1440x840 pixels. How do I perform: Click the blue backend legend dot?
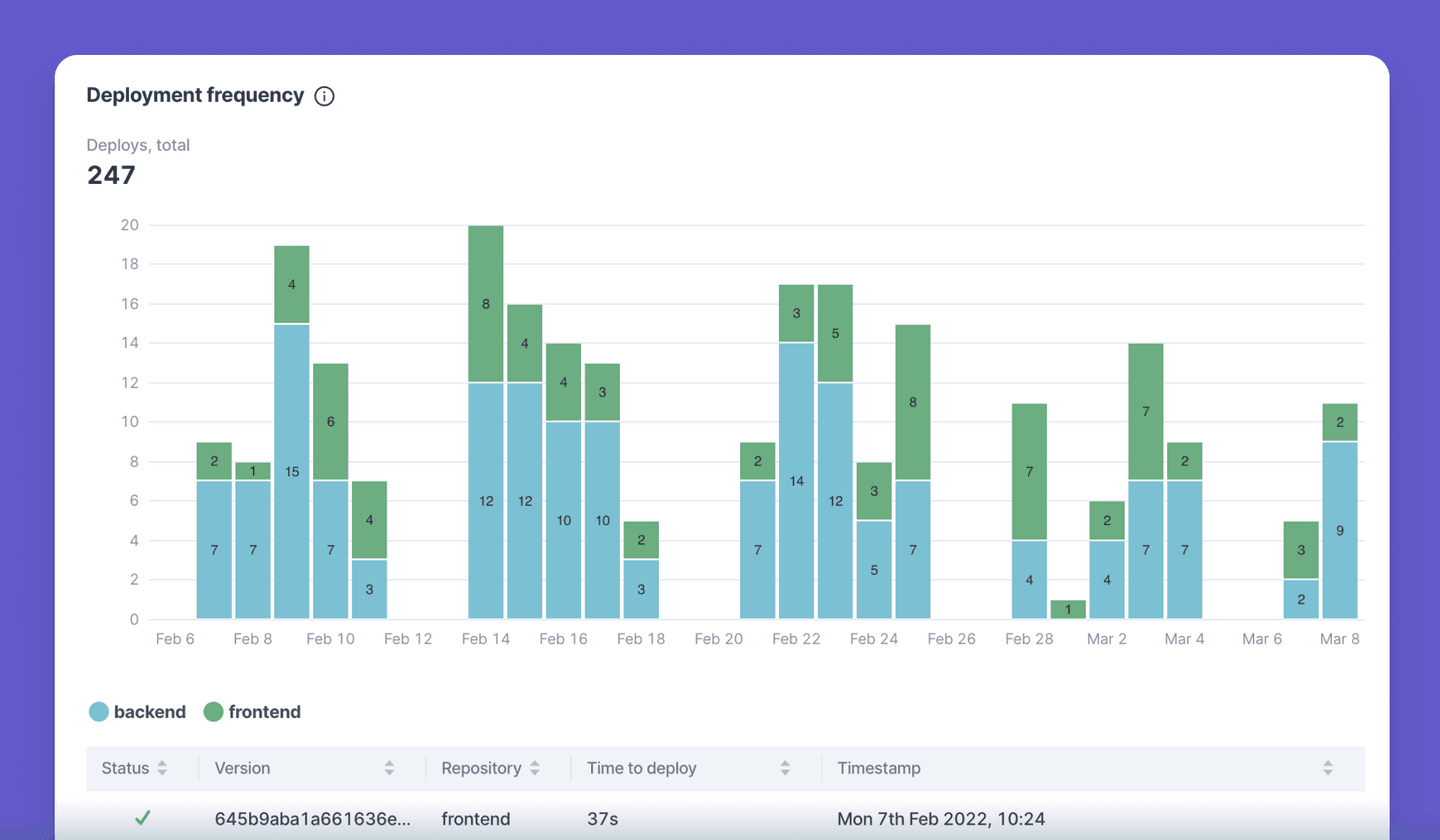[98, 711]
